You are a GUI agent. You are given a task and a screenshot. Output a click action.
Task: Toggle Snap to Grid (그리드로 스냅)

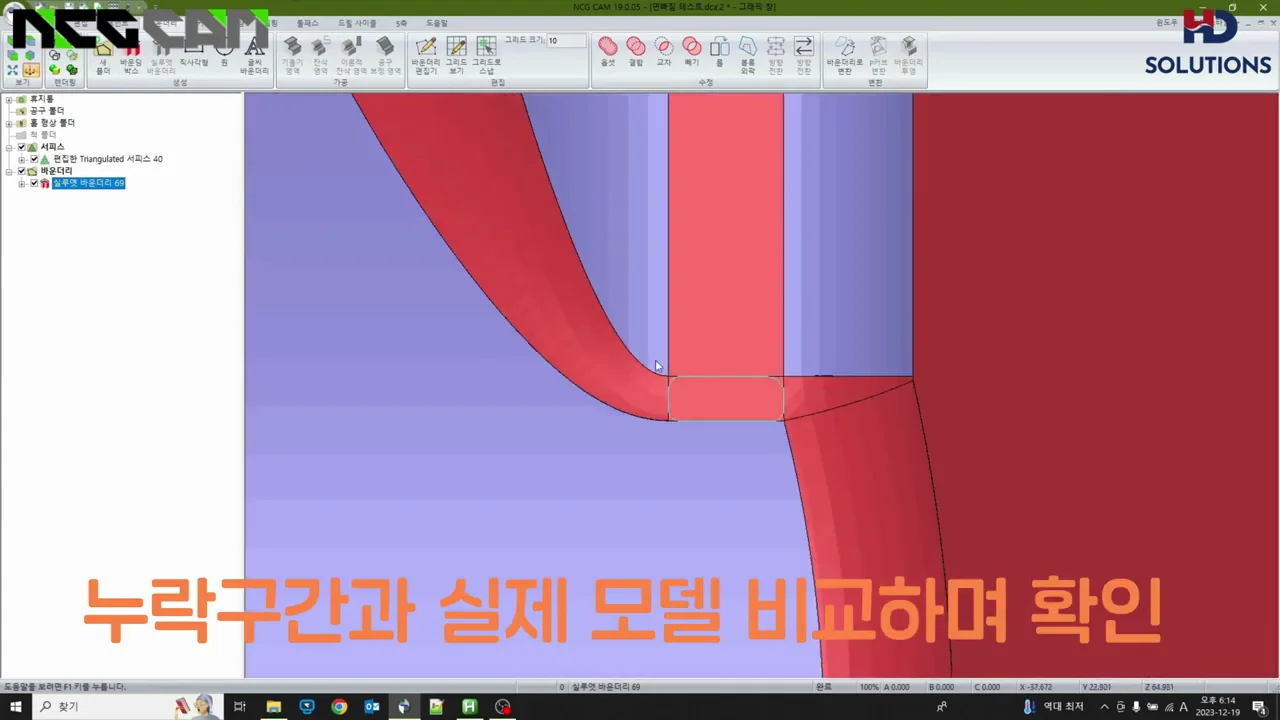click(486, 55)
